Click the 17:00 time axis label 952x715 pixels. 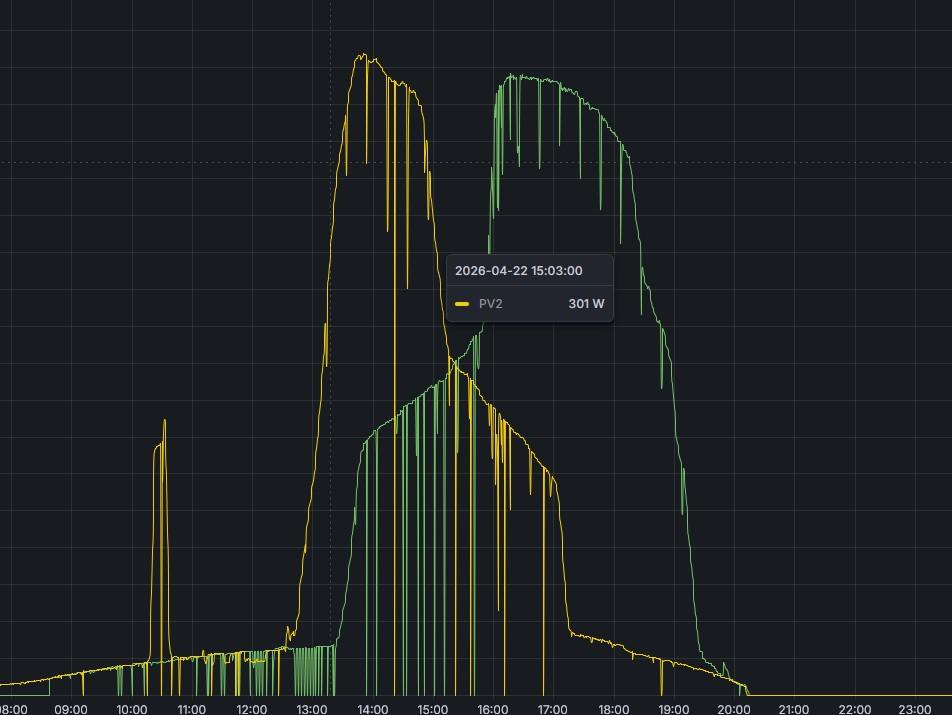[x=553, y=709]
